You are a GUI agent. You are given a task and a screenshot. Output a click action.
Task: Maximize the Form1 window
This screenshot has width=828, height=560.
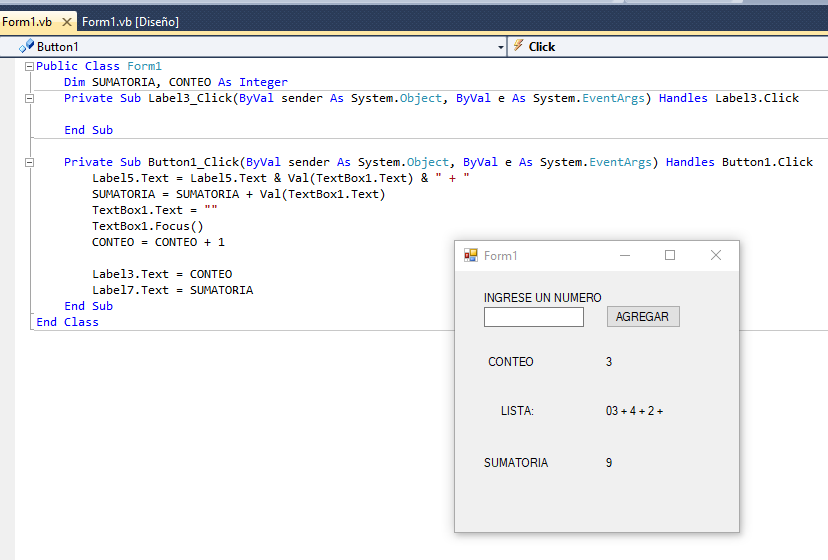click(670, 256)
